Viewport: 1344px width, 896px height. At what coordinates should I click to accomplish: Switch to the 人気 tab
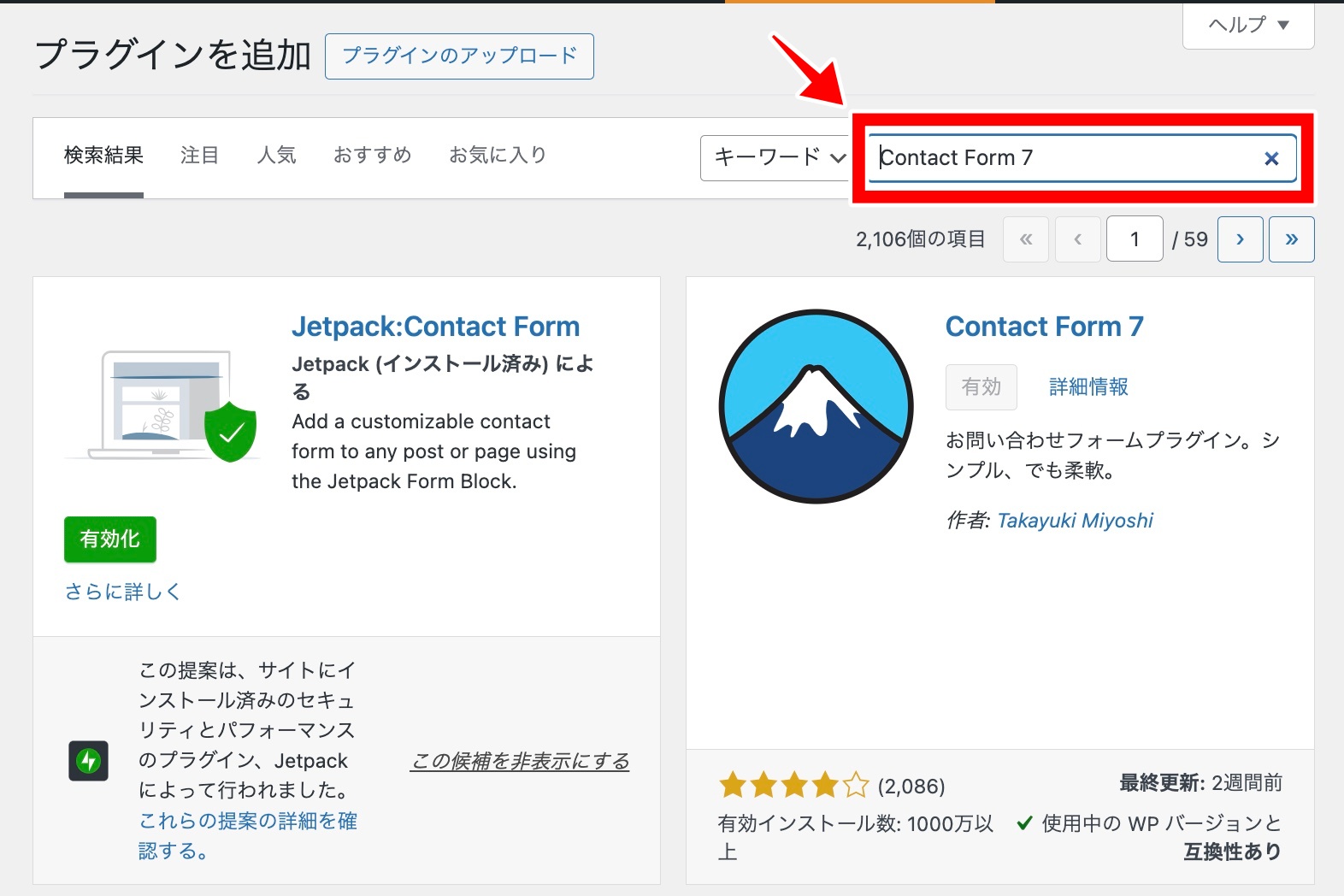coord(276,156)
